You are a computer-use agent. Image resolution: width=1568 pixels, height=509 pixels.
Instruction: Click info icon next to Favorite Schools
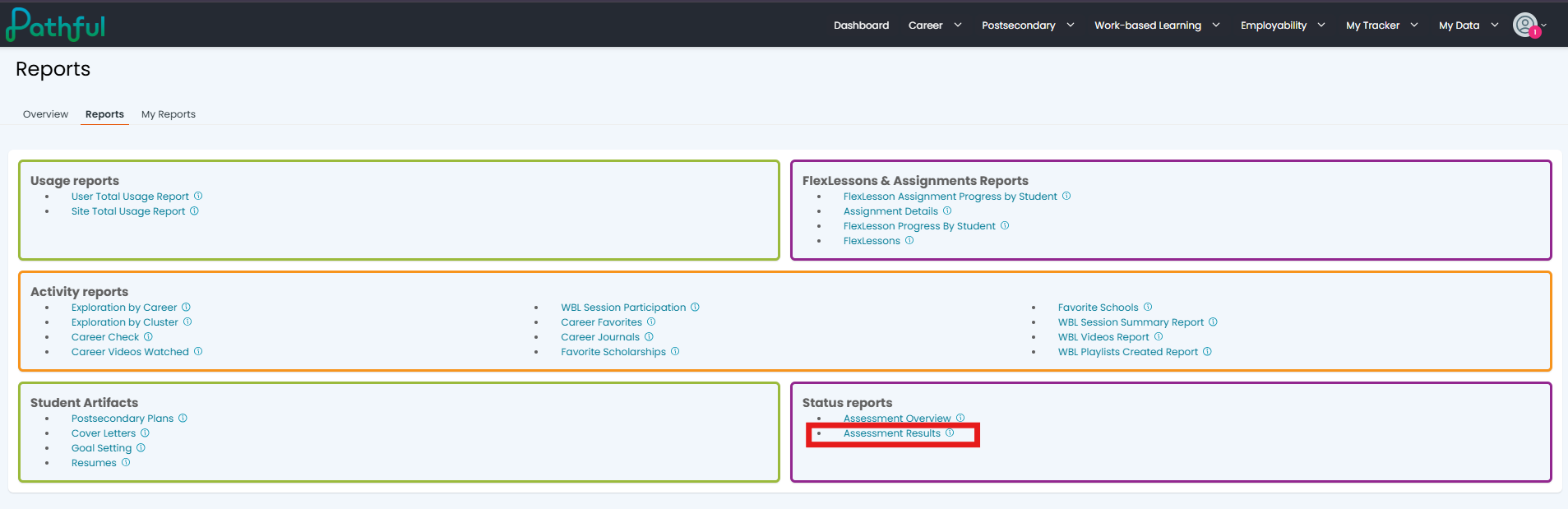(1148, 307)
